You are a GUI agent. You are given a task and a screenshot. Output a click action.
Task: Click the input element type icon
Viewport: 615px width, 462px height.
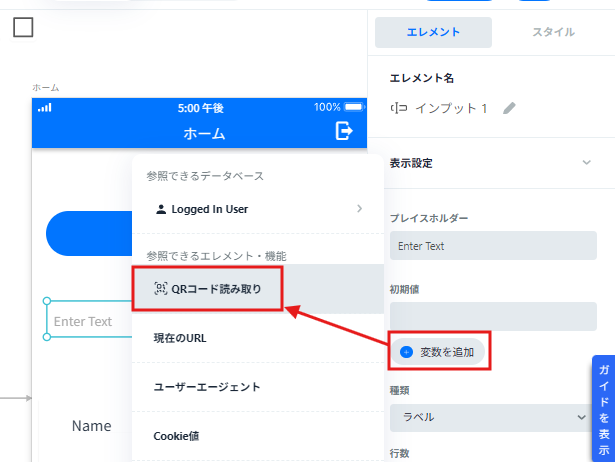point(398,108)
